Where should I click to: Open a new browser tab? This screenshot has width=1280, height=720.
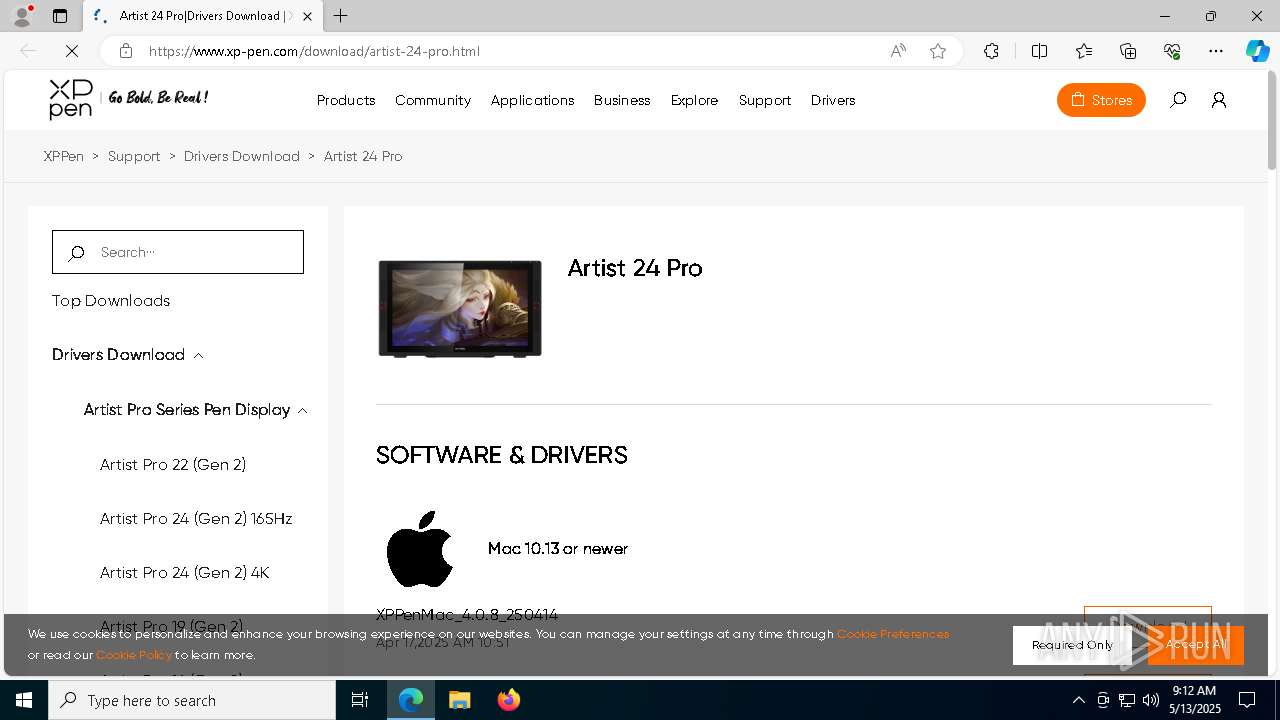tap(341, 16)
